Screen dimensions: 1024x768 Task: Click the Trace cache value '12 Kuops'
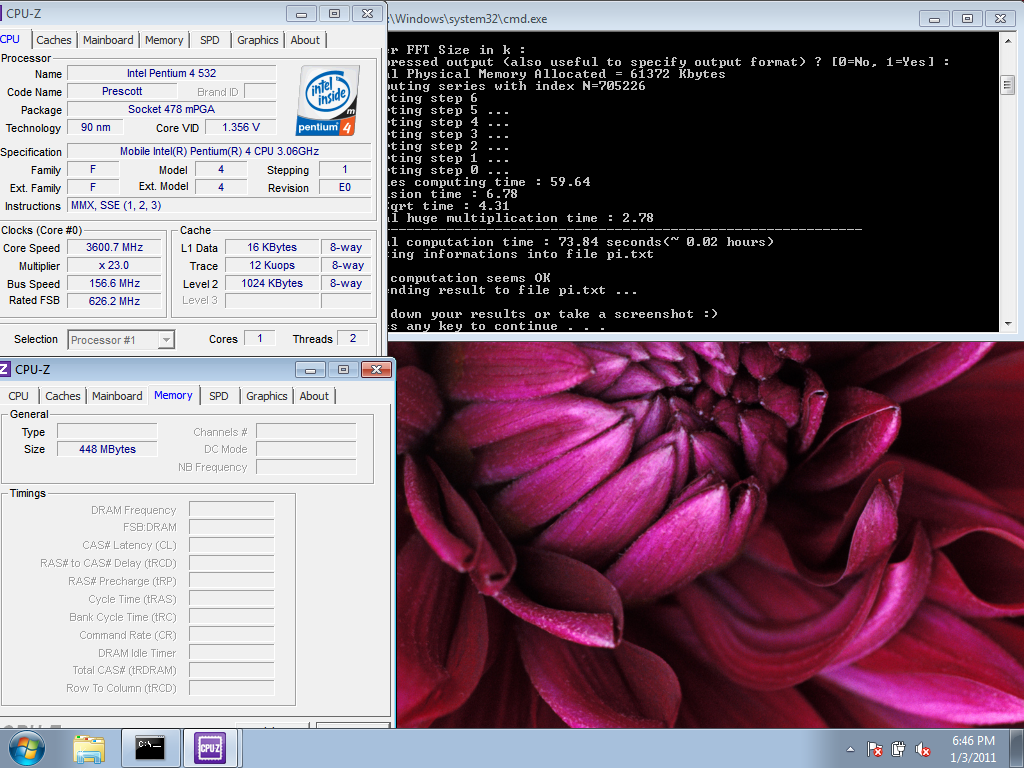point(272,265)
